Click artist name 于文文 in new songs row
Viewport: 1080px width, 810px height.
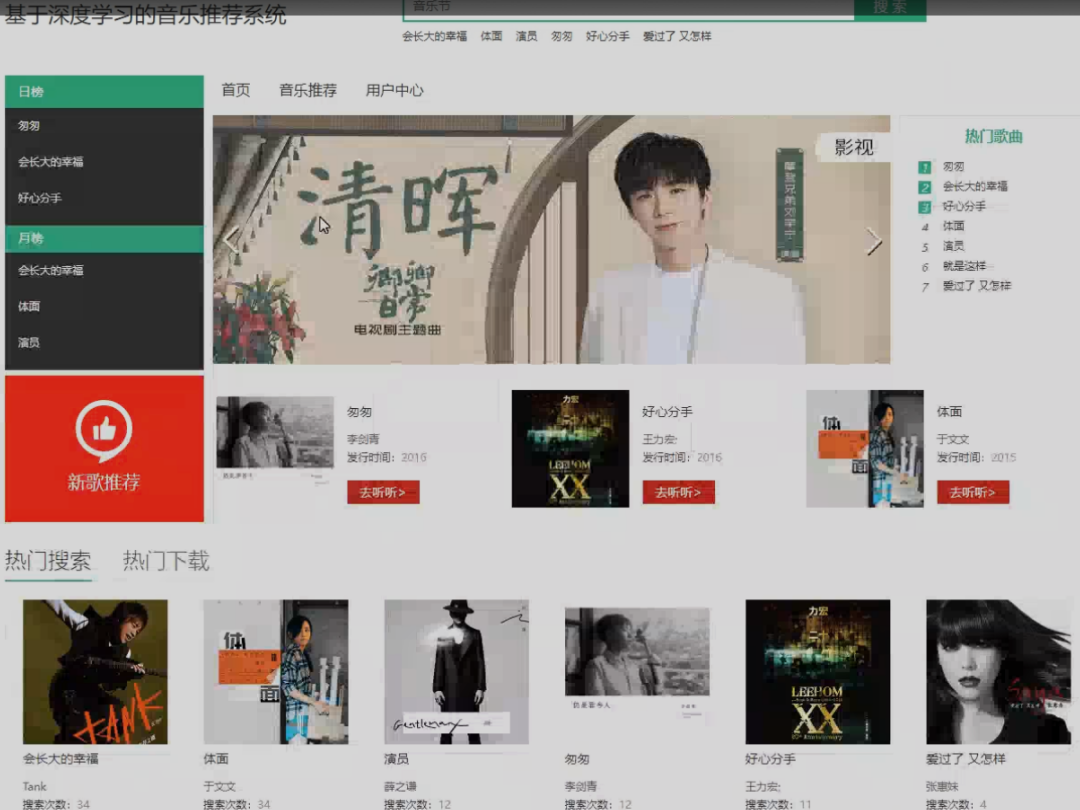click(x=953, y=439)
